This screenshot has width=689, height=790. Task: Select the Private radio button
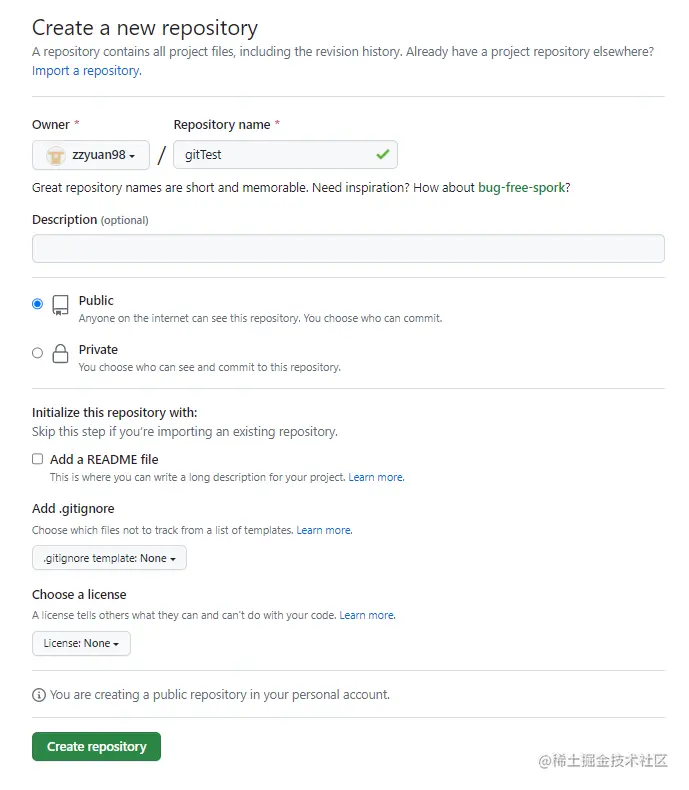[x=38, y=353]
